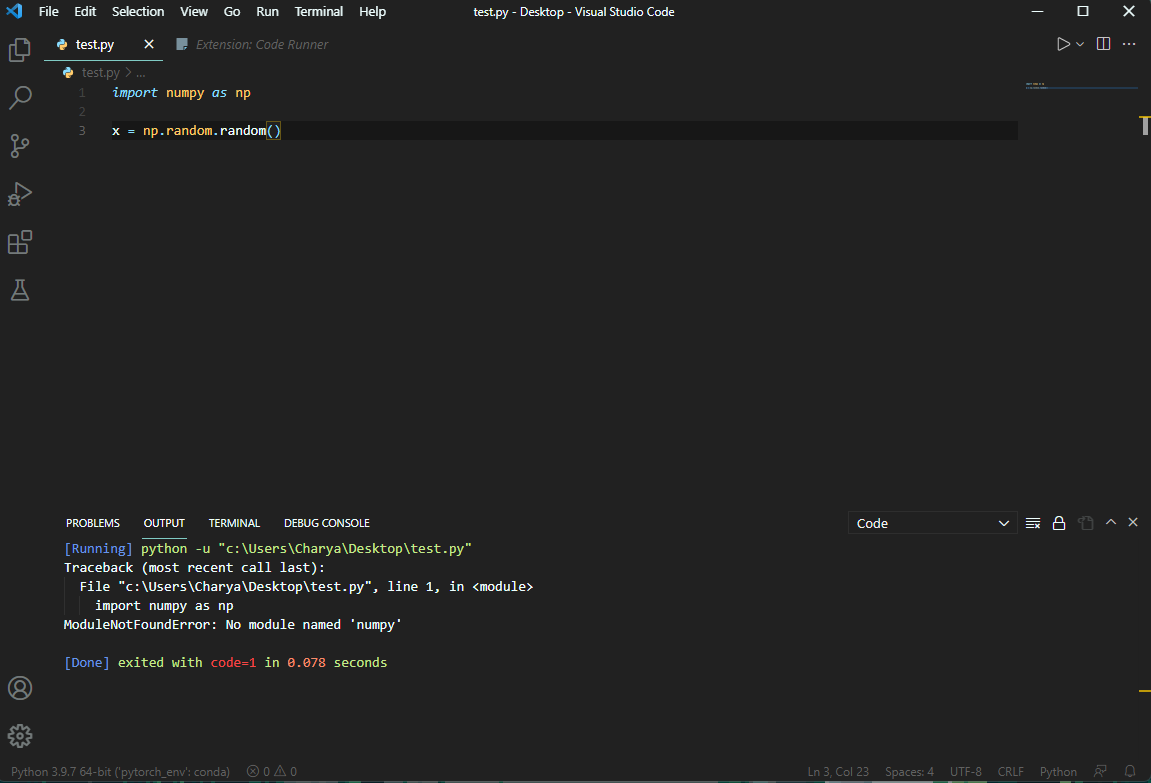The width and height of the screenshot is (1151, 783).
Task: Click the Traceback (most recent call last) line
Action: pos(194,568)
